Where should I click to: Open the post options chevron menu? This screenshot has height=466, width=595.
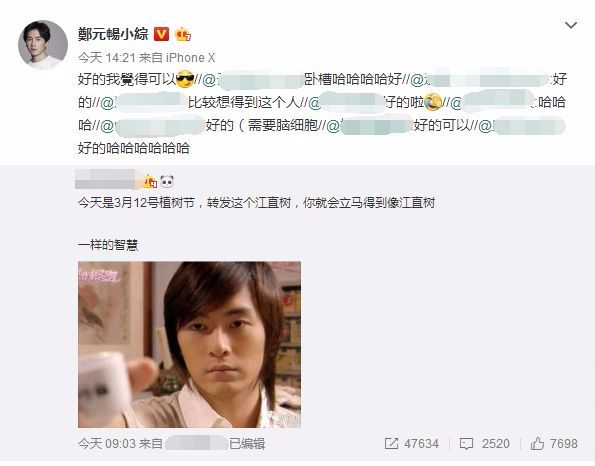tap(571, 25)
